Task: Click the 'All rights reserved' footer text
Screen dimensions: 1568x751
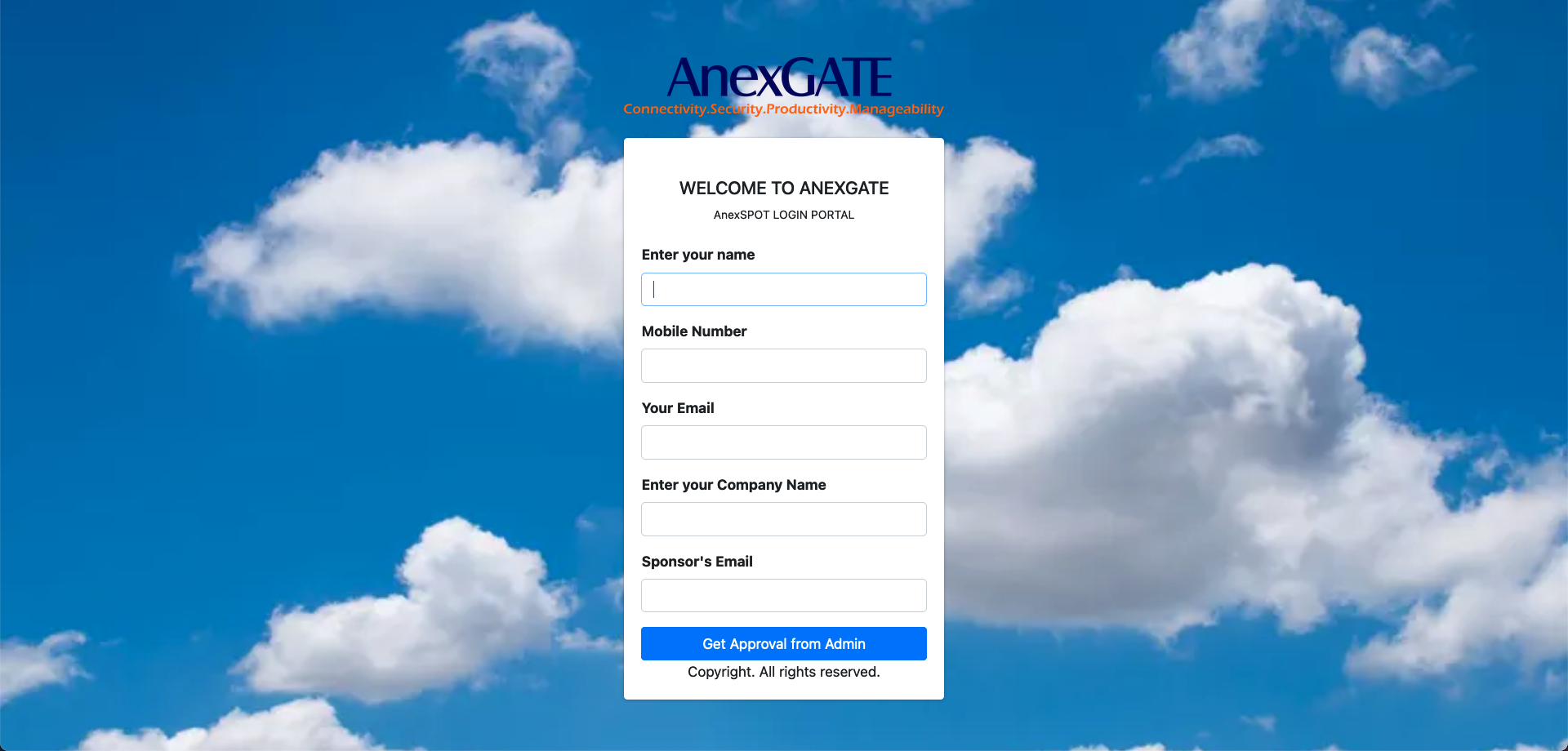Action: pos(819,672)
